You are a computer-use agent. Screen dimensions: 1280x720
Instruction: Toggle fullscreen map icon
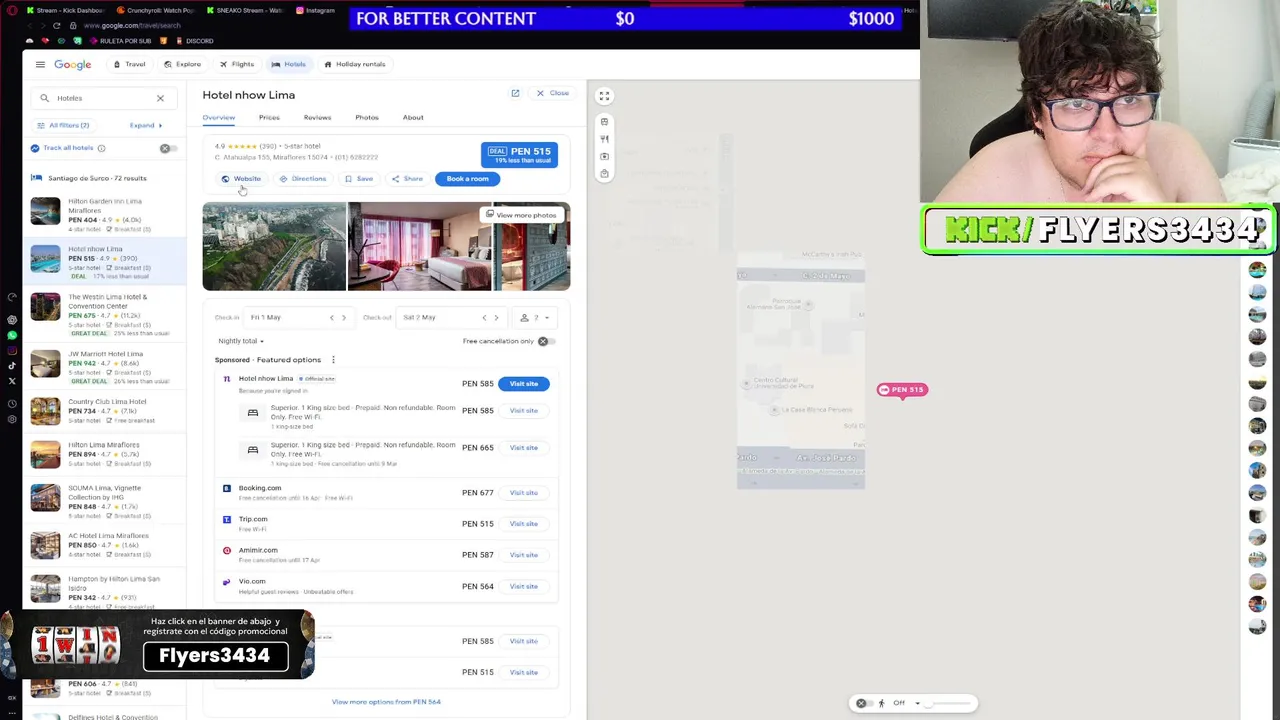[x=604, y=96]
